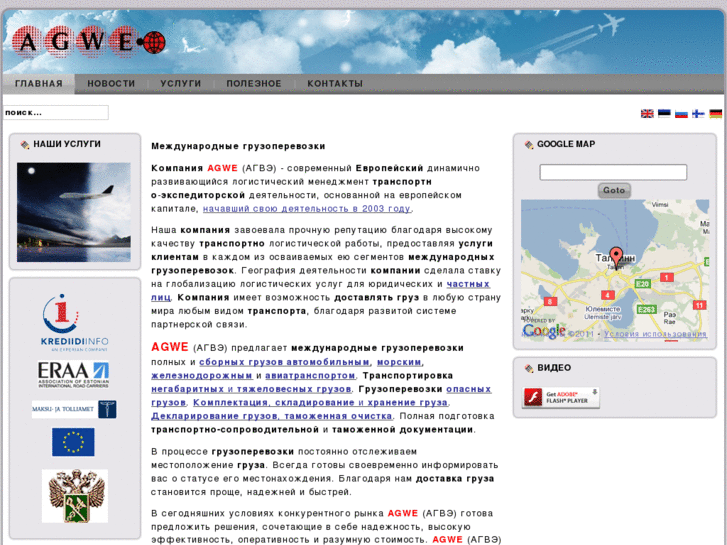Go to the УСЛУГИ menu item
This screenshot has height=545, width=727.
pyautogui.click(x=181, y=83)
